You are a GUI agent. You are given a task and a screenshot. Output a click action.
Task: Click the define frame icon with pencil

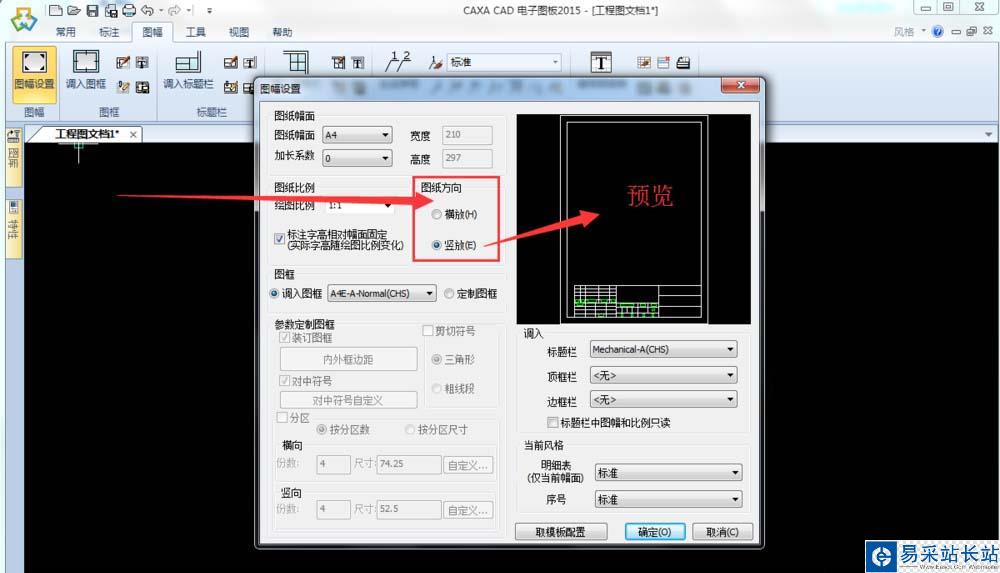(x=123, y=63)
